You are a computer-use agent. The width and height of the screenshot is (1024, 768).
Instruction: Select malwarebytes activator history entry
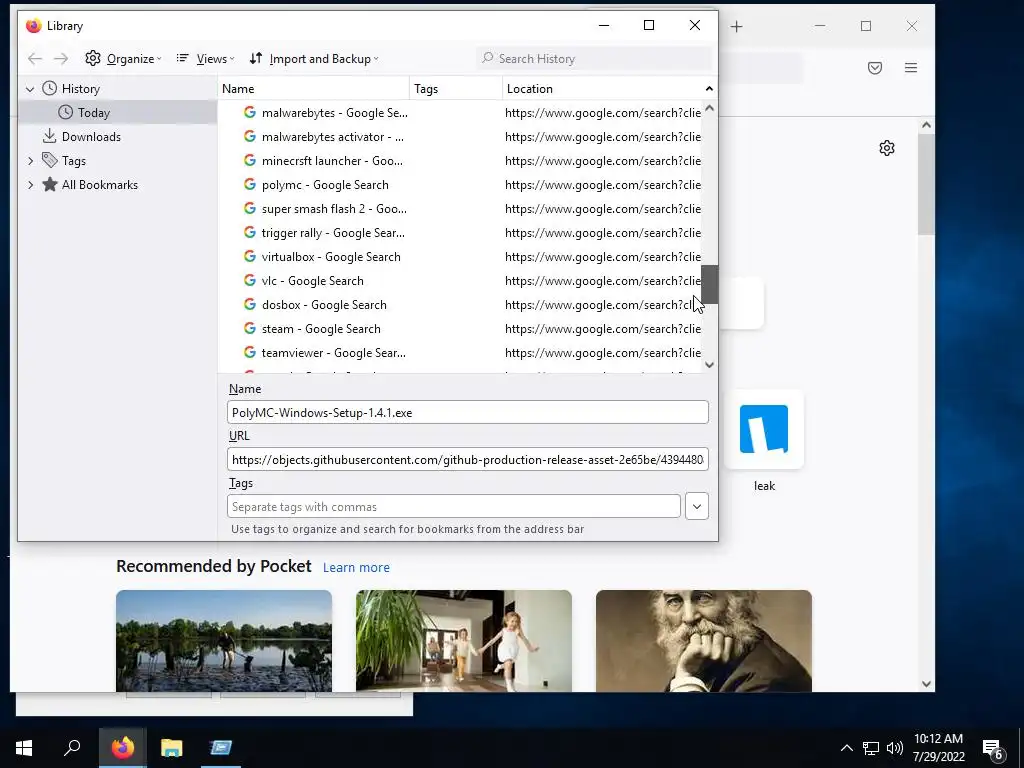pos(460,137)
